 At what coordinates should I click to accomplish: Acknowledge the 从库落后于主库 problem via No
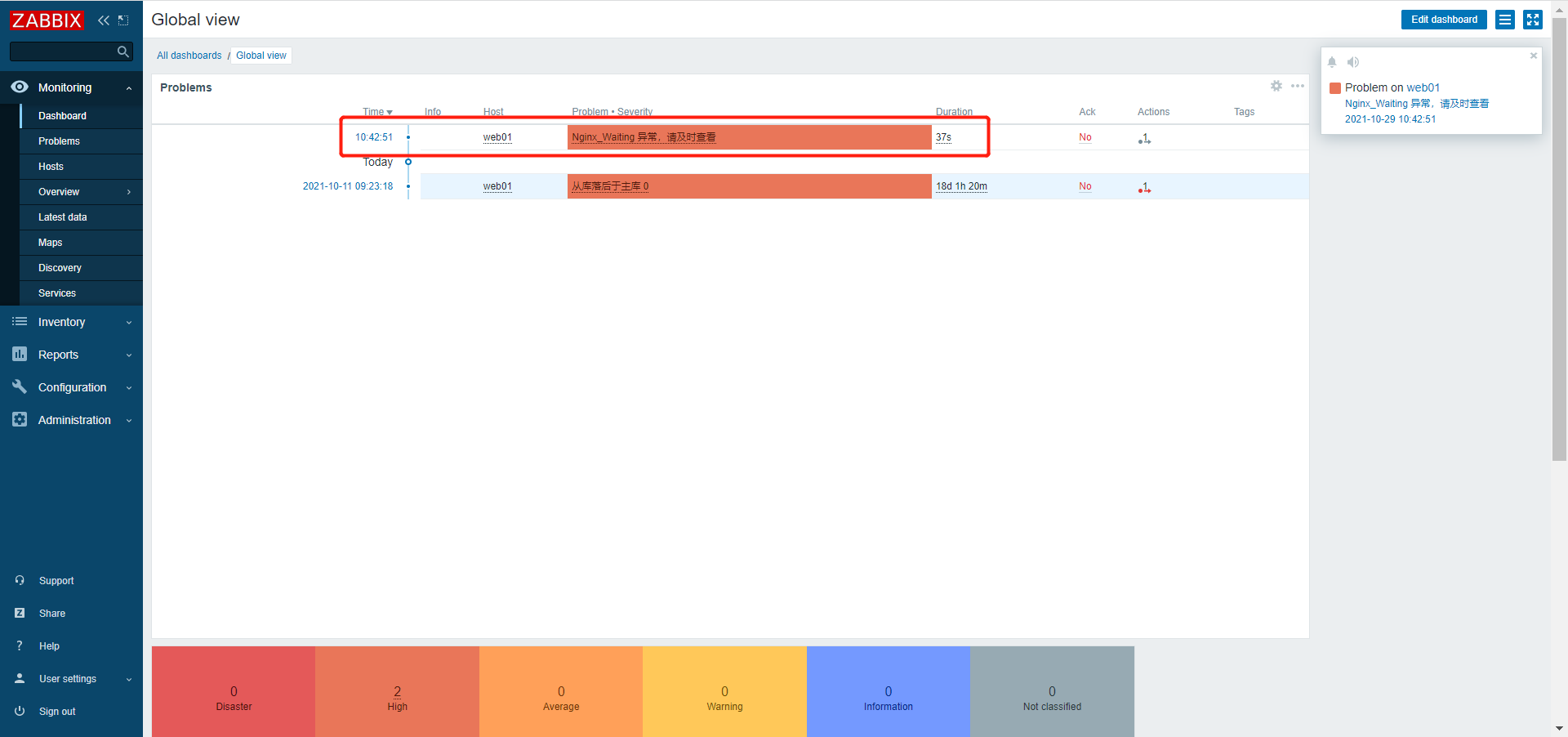[1085, 186]
